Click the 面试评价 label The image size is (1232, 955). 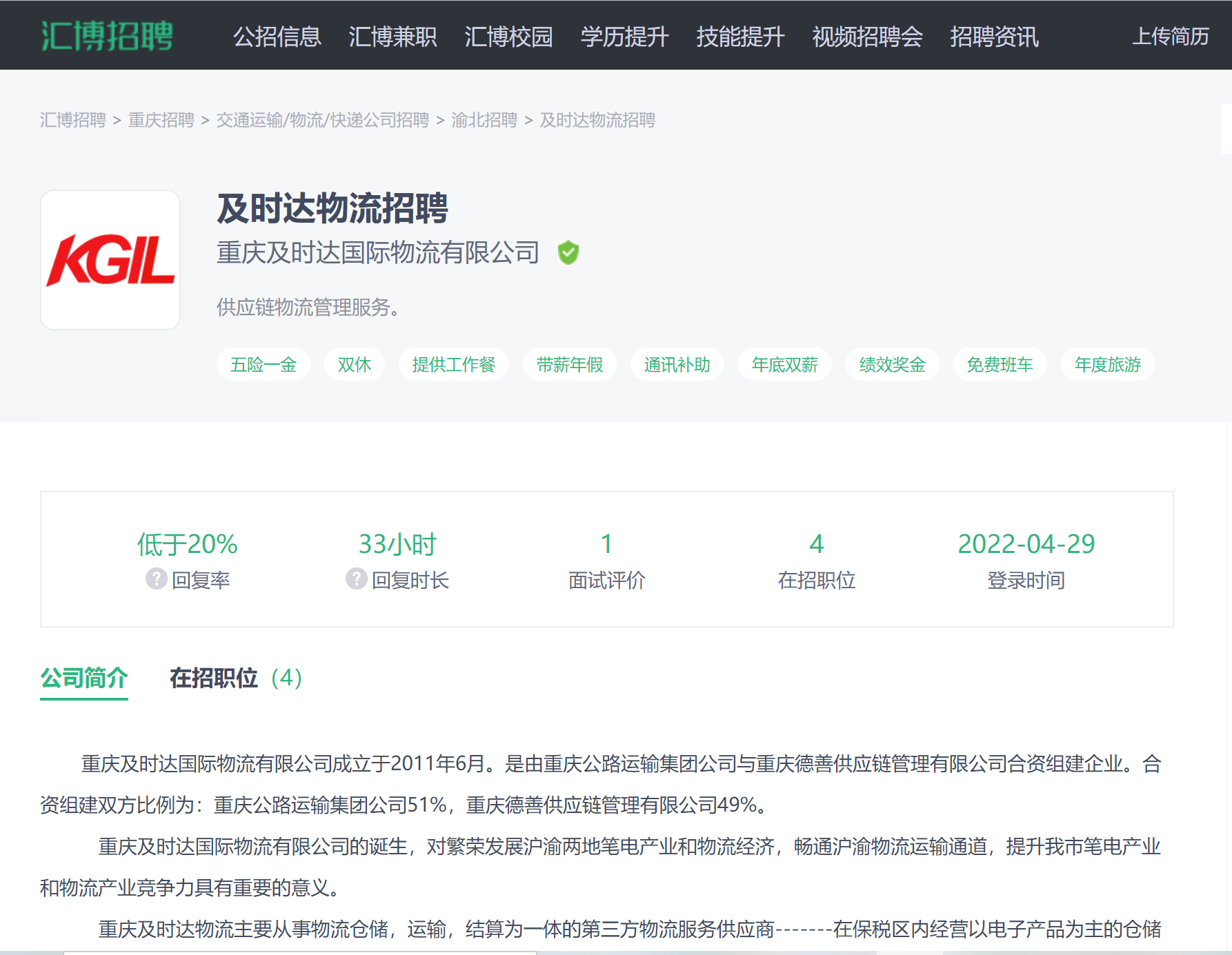pyautogui.click(x=607, y=580)
